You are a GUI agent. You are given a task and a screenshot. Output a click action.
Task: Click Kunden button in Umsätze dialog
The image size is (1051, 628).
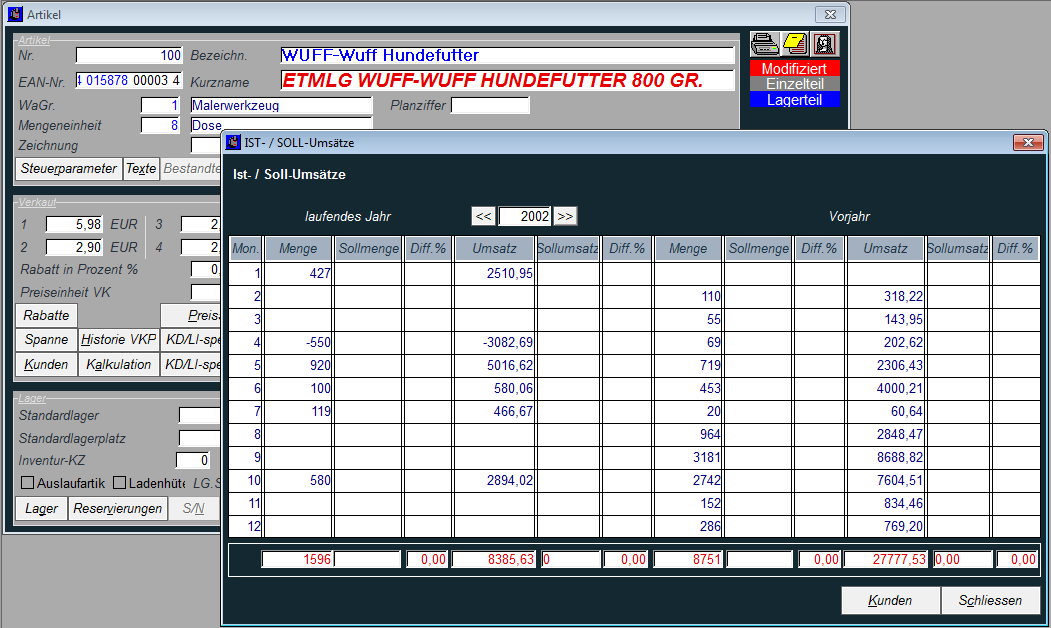tap(890, 601)
